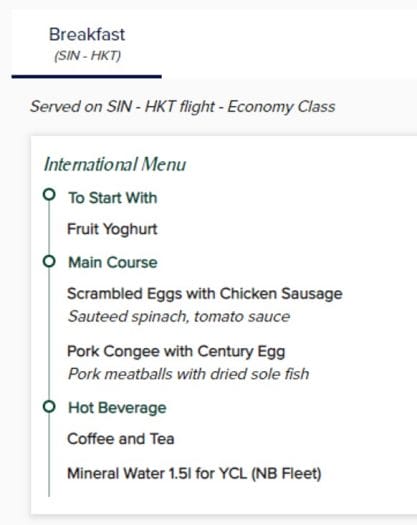
Task: Open the To Start With section heading
Action: (113, 198)
